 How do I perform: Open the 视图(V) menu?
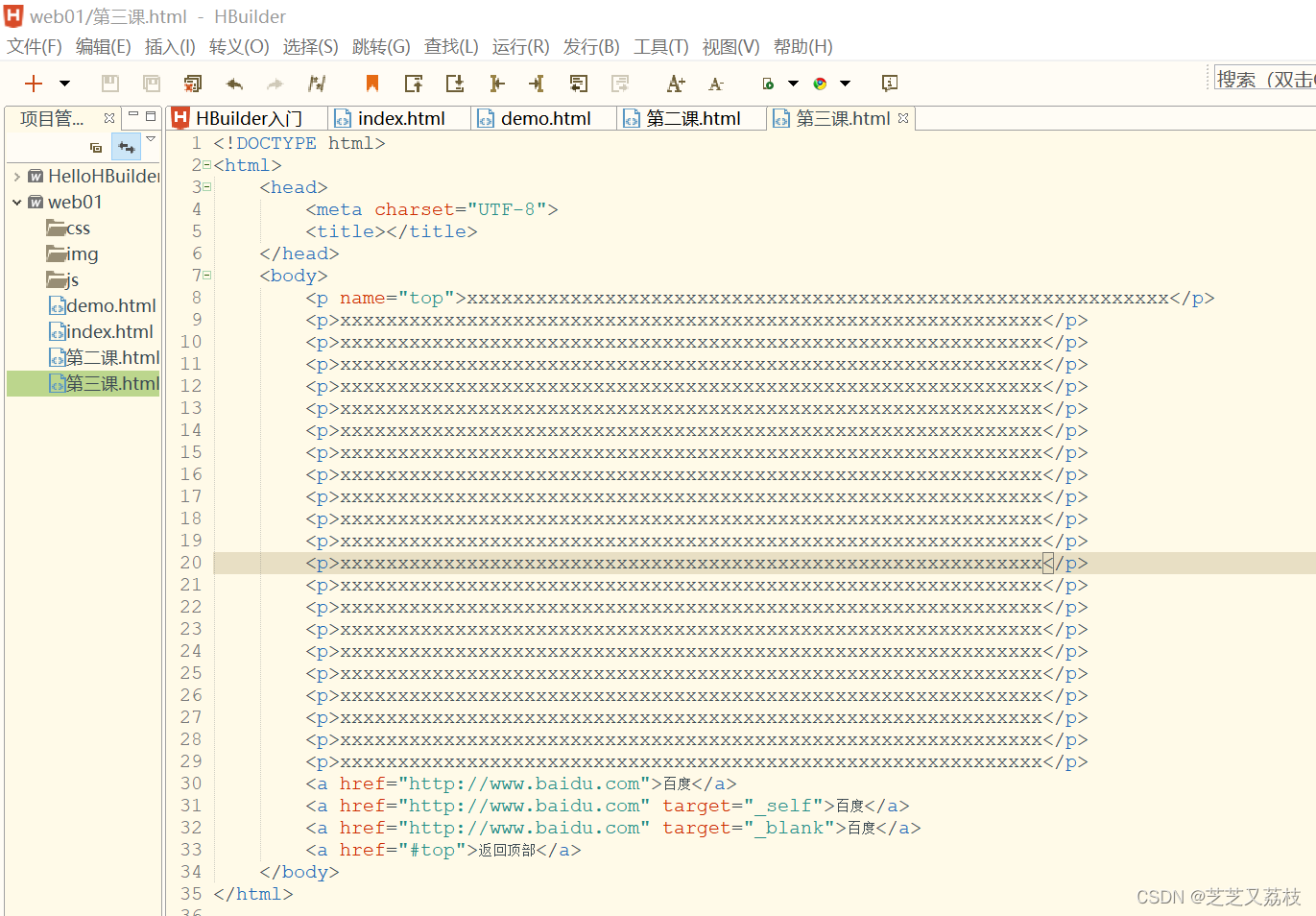pos(731,46)
